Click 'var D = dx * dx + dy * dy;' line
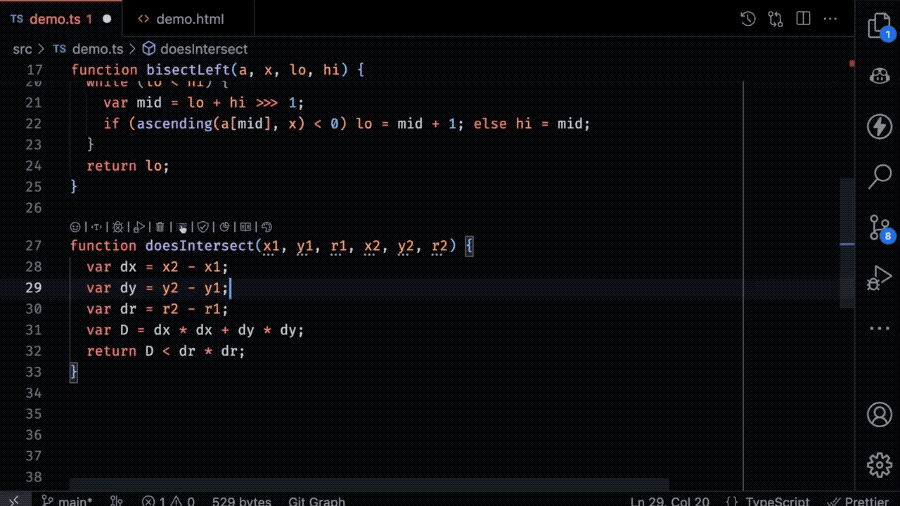This screenshot has width=900, height=506. click(x=195, y=330)
